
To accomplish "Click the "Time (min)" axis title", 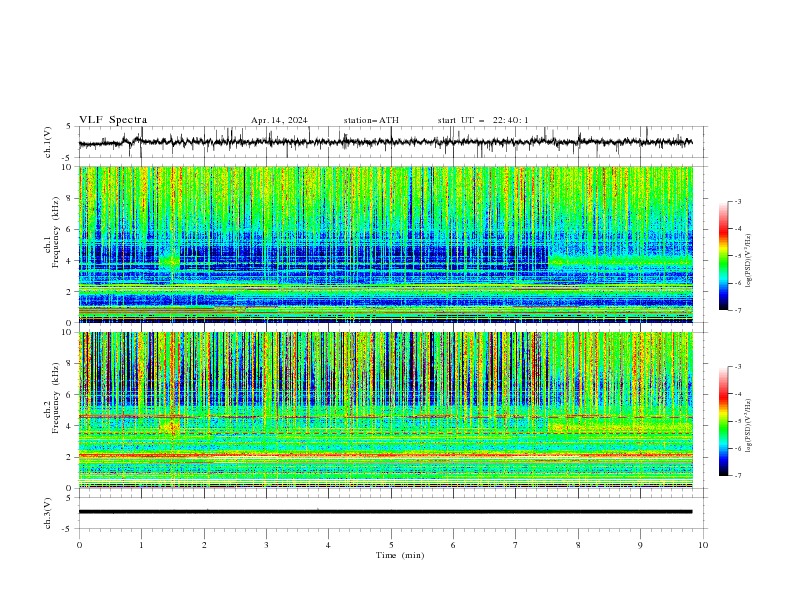I will click(x=400, y=555).
